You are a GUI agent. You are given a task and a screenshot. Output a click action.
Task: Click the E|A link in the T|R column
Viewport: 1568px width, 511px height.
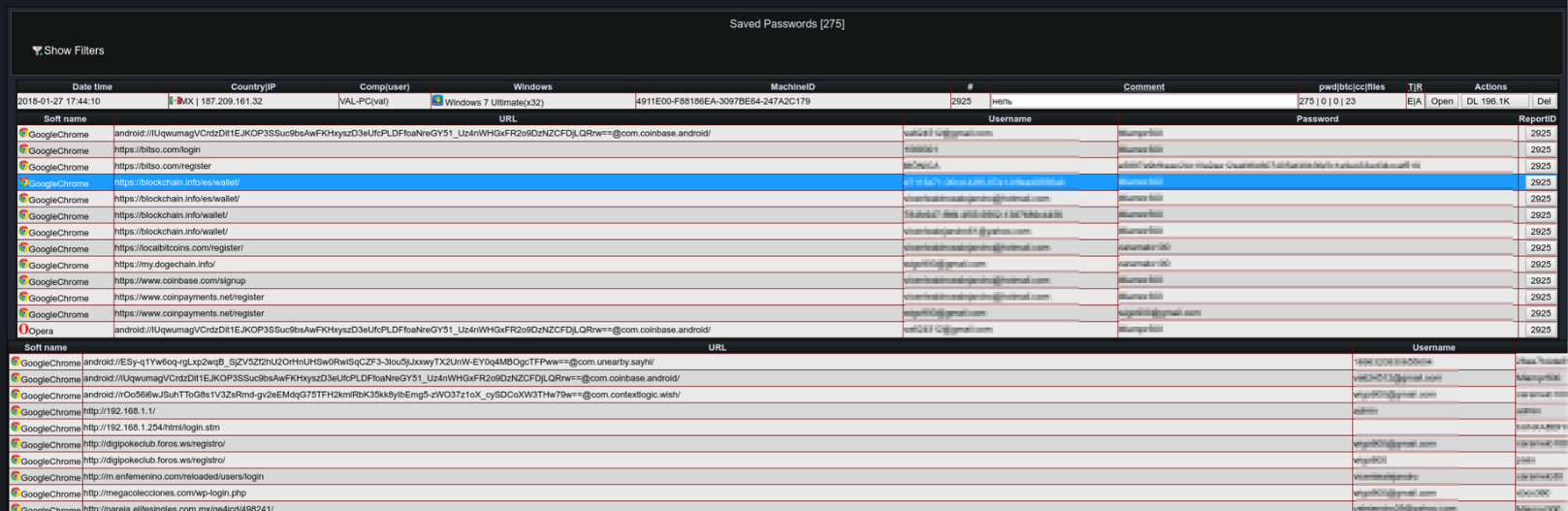point(1415,101)
